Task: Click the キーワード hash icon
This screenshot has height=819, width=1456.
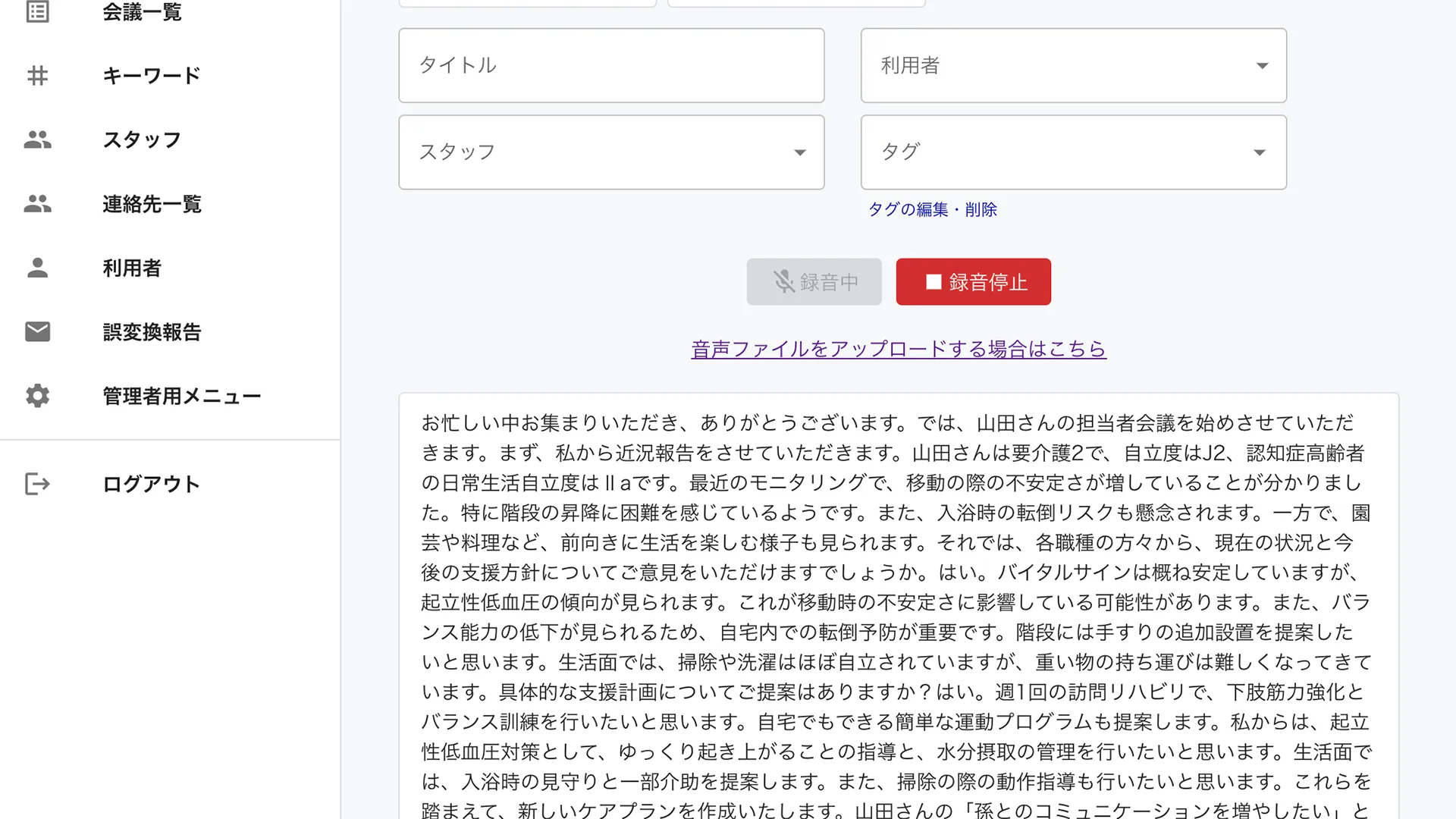Action: point(37,75)
